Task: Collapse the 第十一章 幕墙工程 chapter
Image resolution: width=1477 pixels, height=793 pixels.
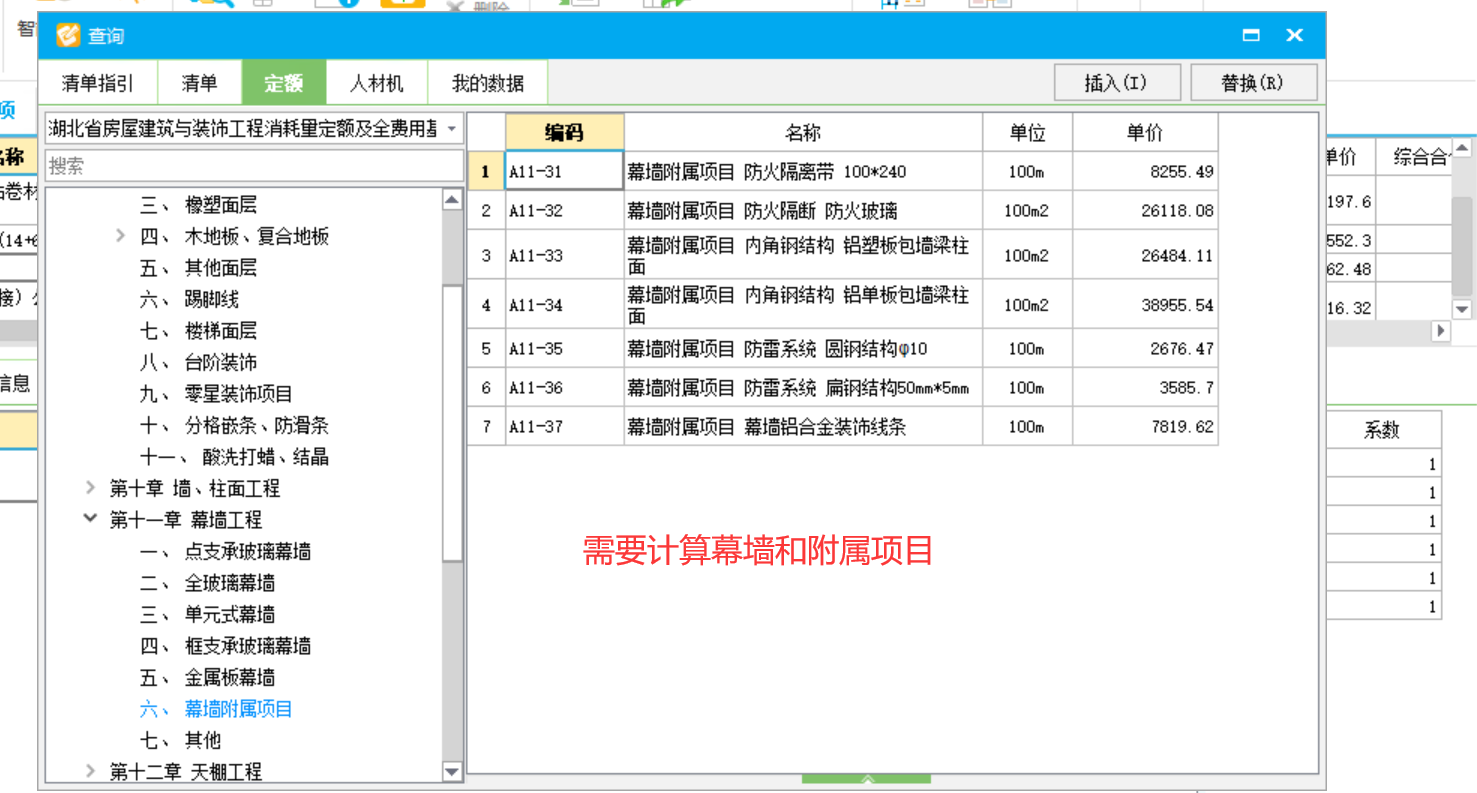Action: [90, 519]
